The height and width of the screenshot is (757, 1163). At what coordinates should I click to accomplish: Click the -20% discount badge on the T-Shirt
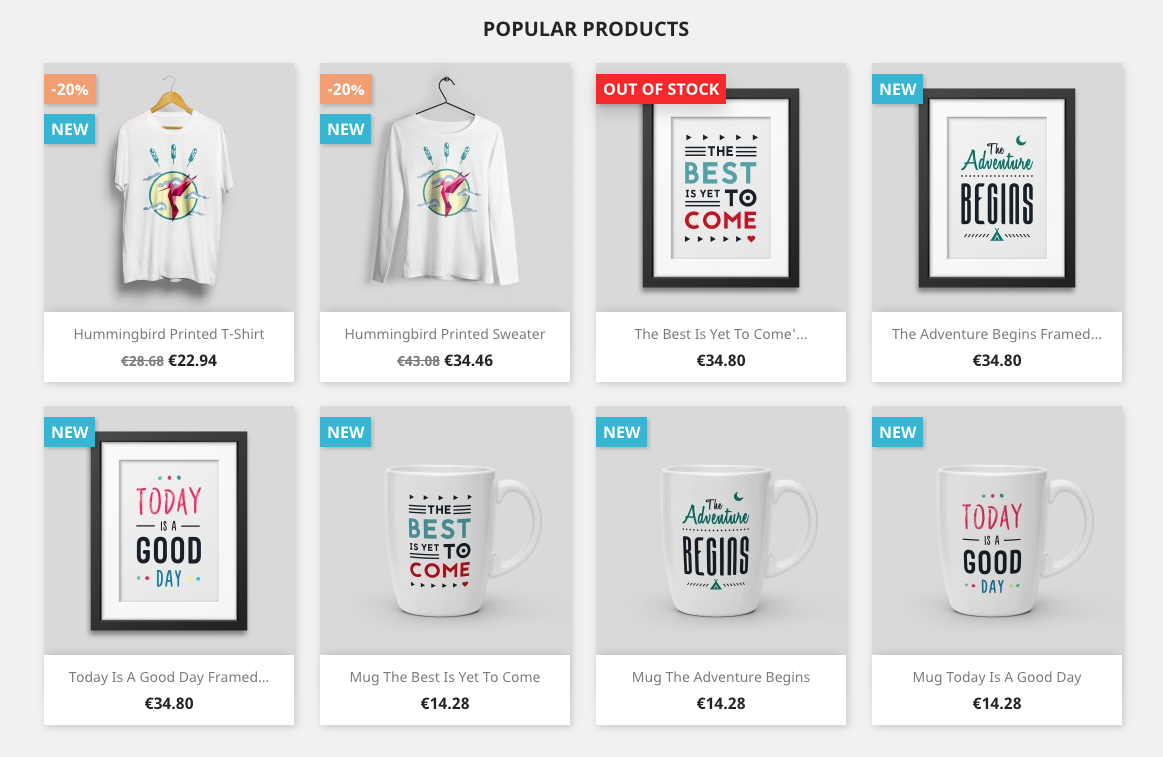pos(70,89)
